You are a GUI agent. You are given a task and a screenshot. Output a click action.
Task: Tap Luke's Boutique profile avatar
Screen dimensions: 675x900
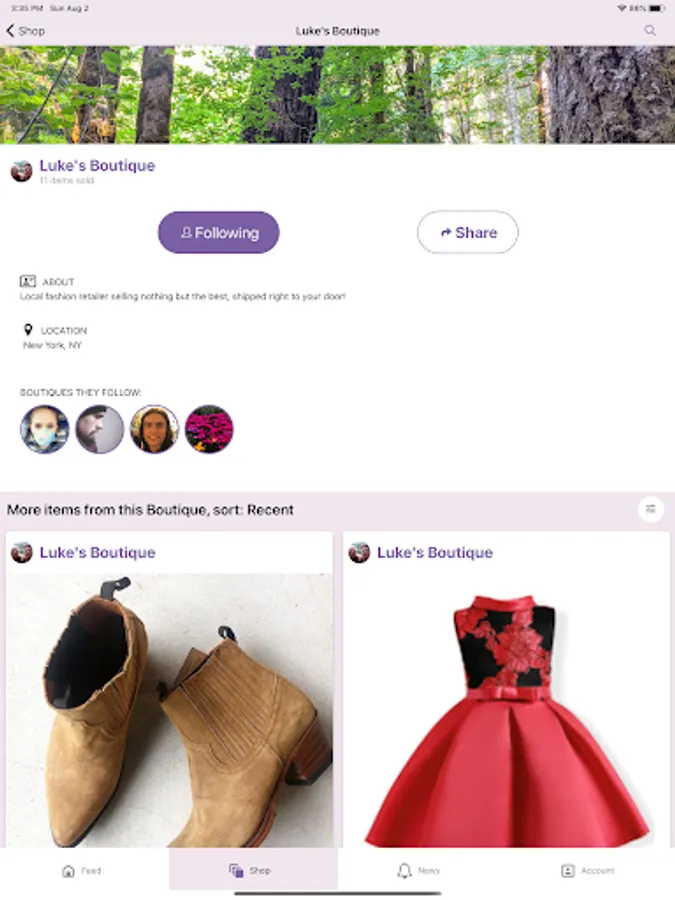tap(22, 171)
